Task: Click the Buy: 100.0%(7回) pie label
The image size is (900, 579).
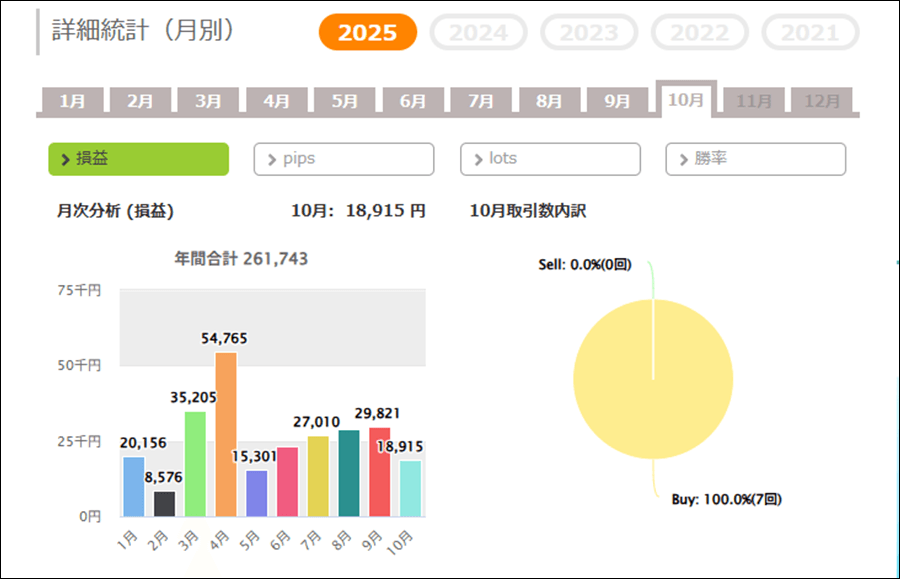Action: coord(726,499)
